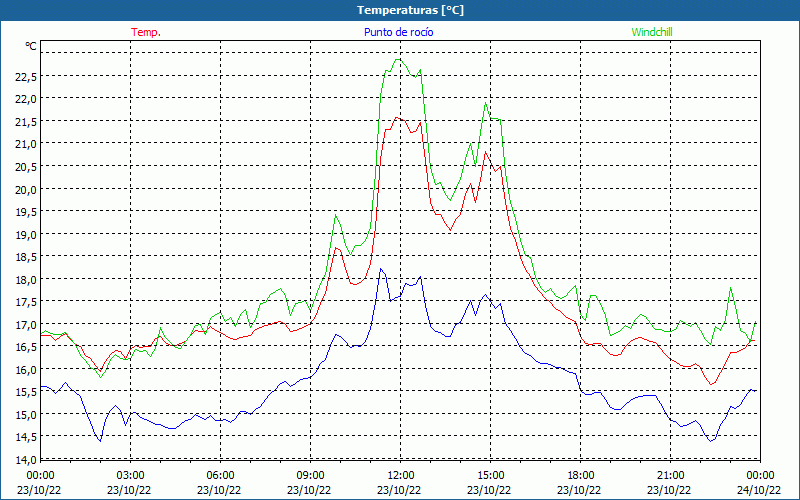This screenshot has width=800, height=500.
Task: Click the green Windchill peak near 12:00
Action: [x=398, y=60]
